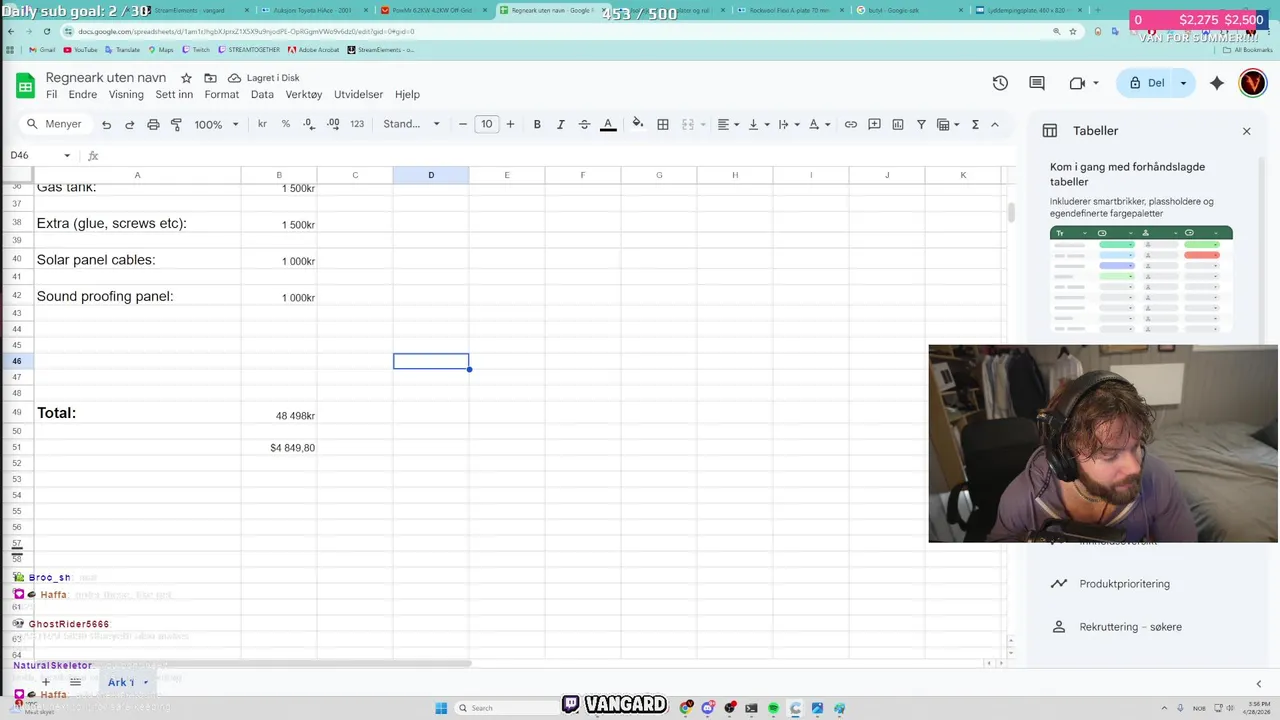The height and width of the screenshot is (720, 1280).
Task: Click the Gemini sparkle icon
Action: (1217, 83)
